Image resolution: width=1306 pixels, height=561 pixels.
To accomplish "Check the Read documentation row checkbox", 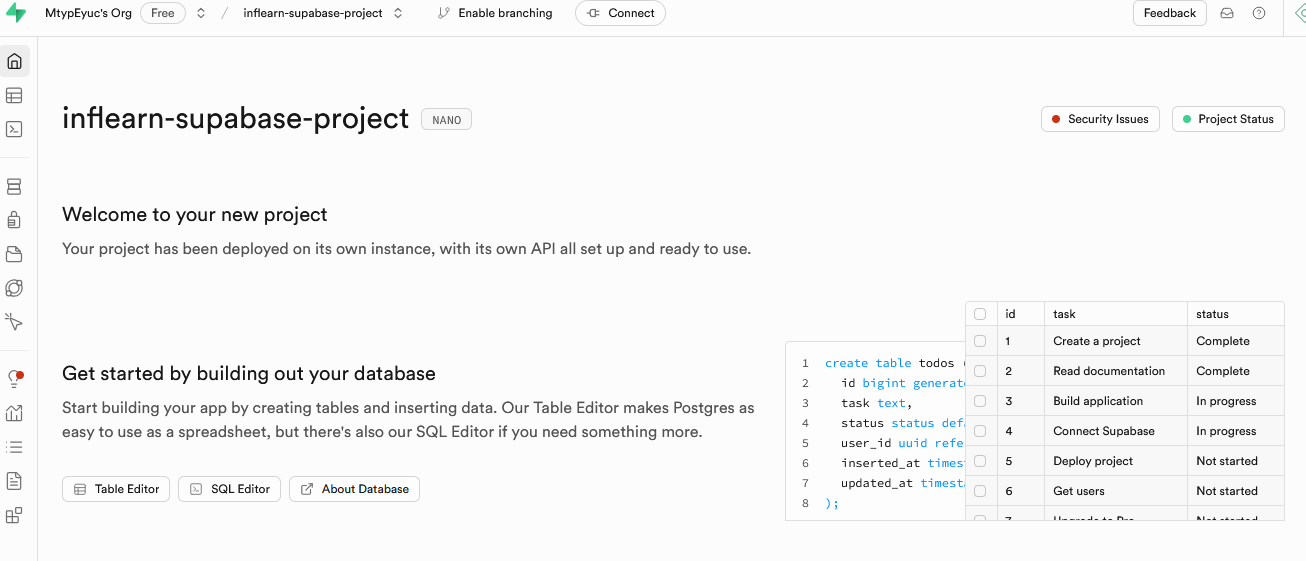I will [x=980, y=371].
